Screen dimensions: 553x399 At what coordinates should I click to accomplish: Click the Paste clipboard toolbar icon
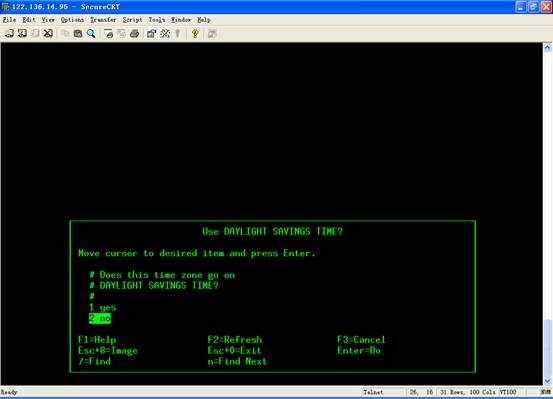tap(78, 34)
